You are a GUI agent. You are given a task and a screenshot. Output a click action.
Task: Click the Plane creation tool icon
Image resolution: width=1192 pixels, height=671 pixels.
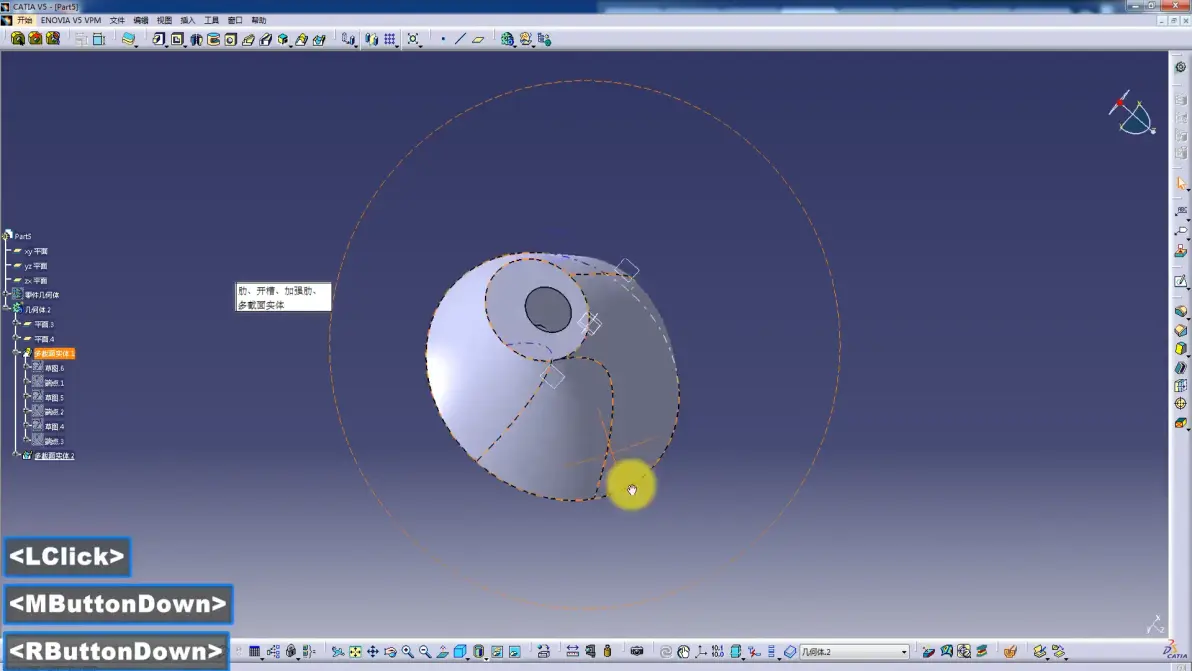(478, 39)
